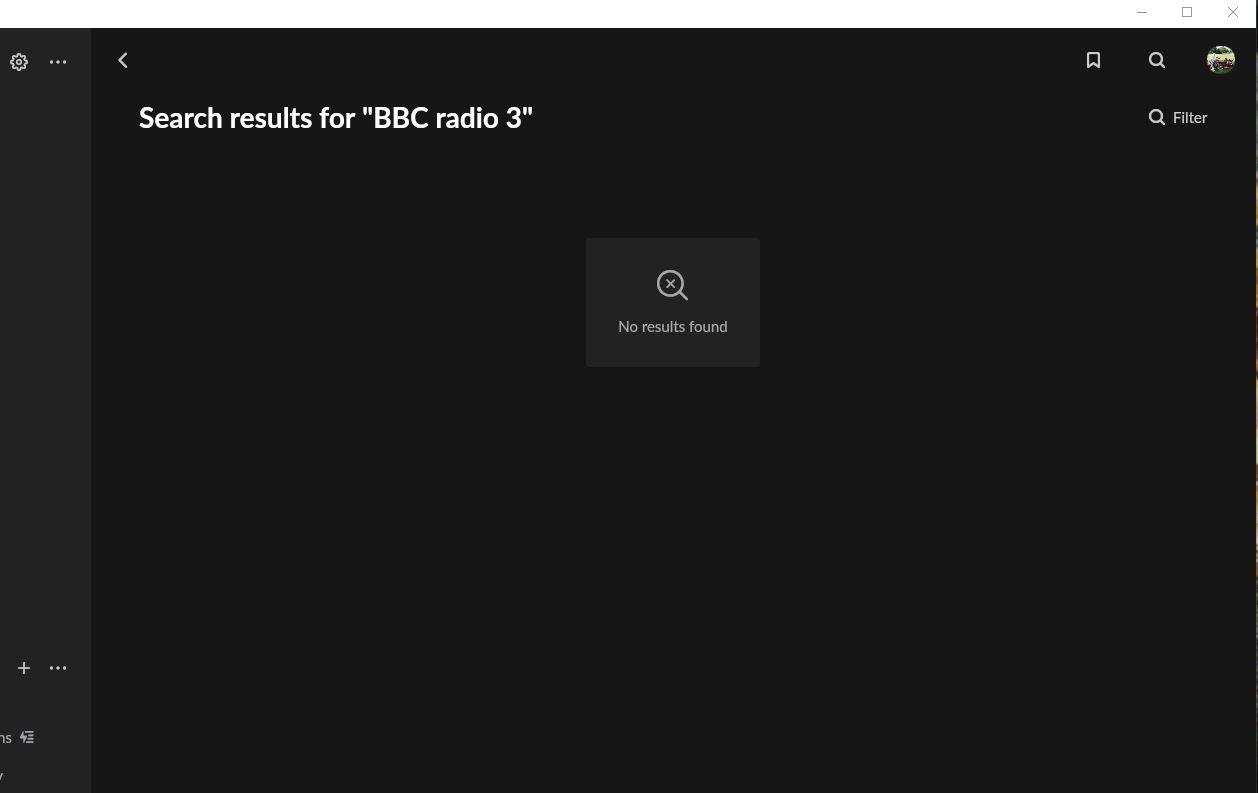Viewport: 1258px width, 793px height.
Task: Go back using the left chevron arrow
Action: click(x=123, y=61)
